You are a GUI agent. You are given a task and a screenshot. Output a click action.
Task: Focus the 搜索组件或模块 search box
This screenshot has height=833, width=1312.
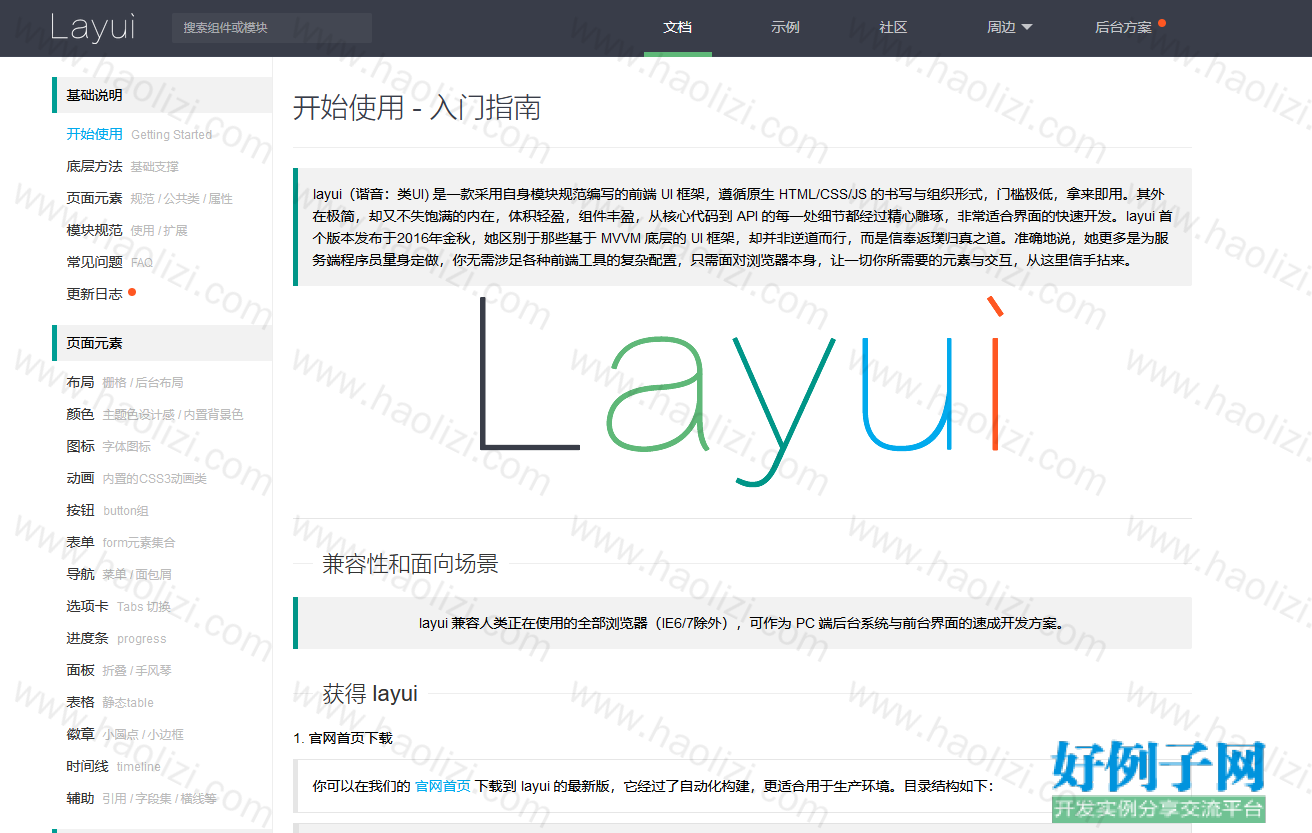pos(272,28)
